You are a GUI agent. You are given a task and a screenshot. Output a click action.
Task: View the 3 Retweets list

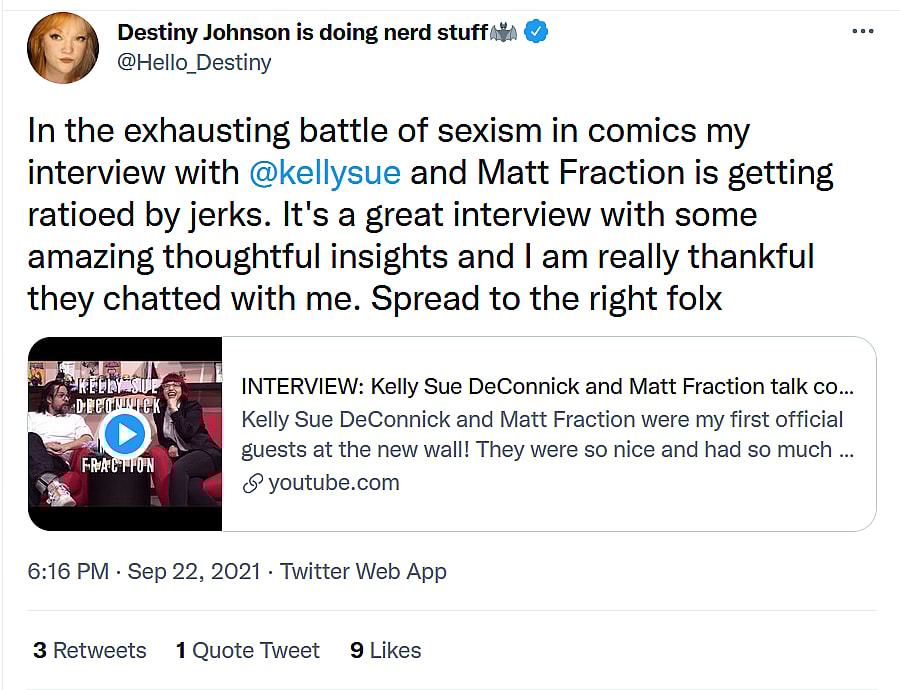coord(90,650)
